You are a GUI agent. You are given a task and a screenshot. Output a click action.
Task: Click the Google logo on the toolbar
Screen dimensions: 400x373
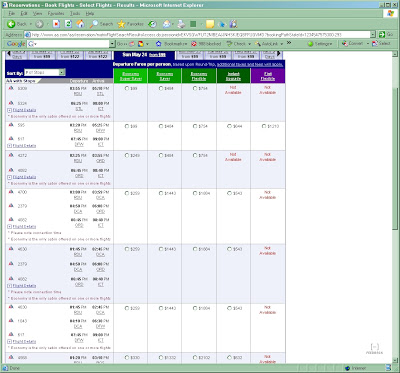coord(16,44)
